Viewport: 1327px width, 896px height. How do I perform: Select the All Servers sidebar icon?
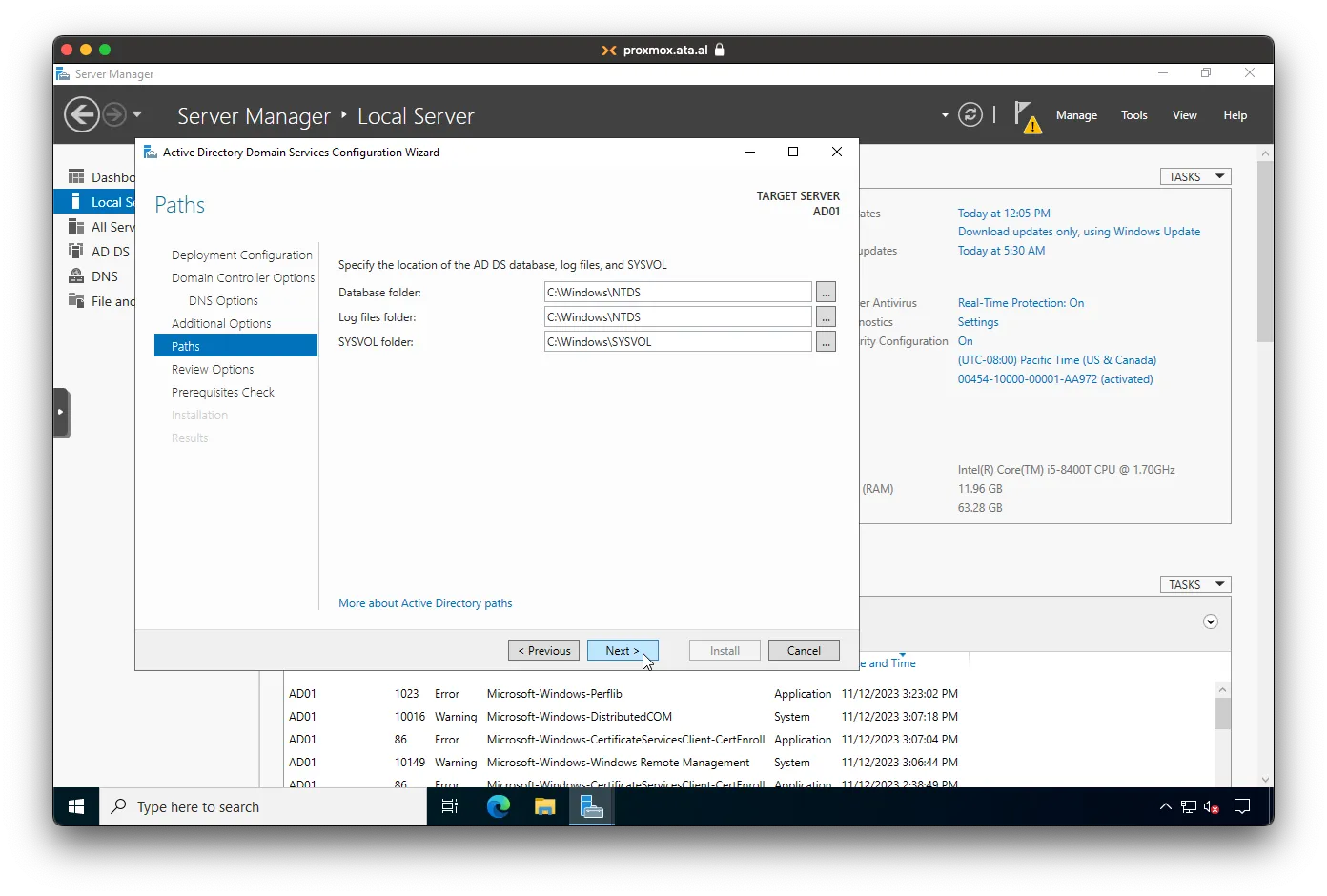(x=76, y=226)
